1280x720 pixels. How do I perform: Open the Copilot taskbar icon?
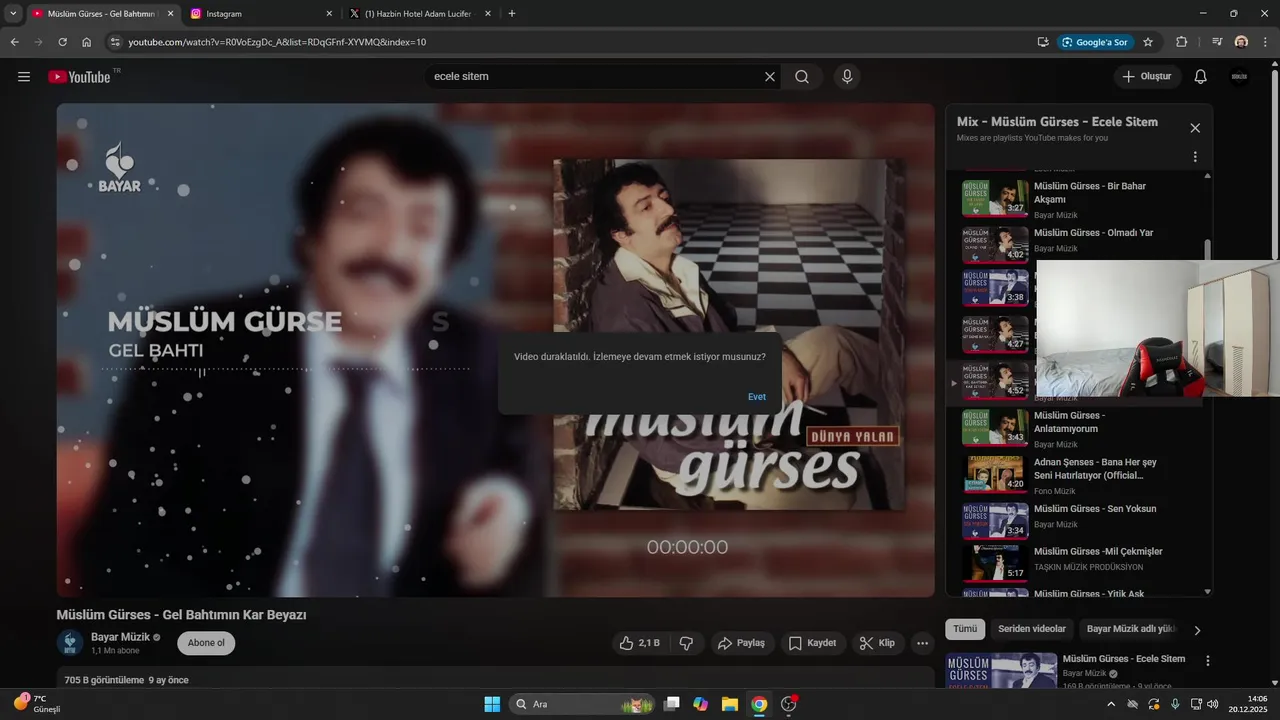(700, 704)
